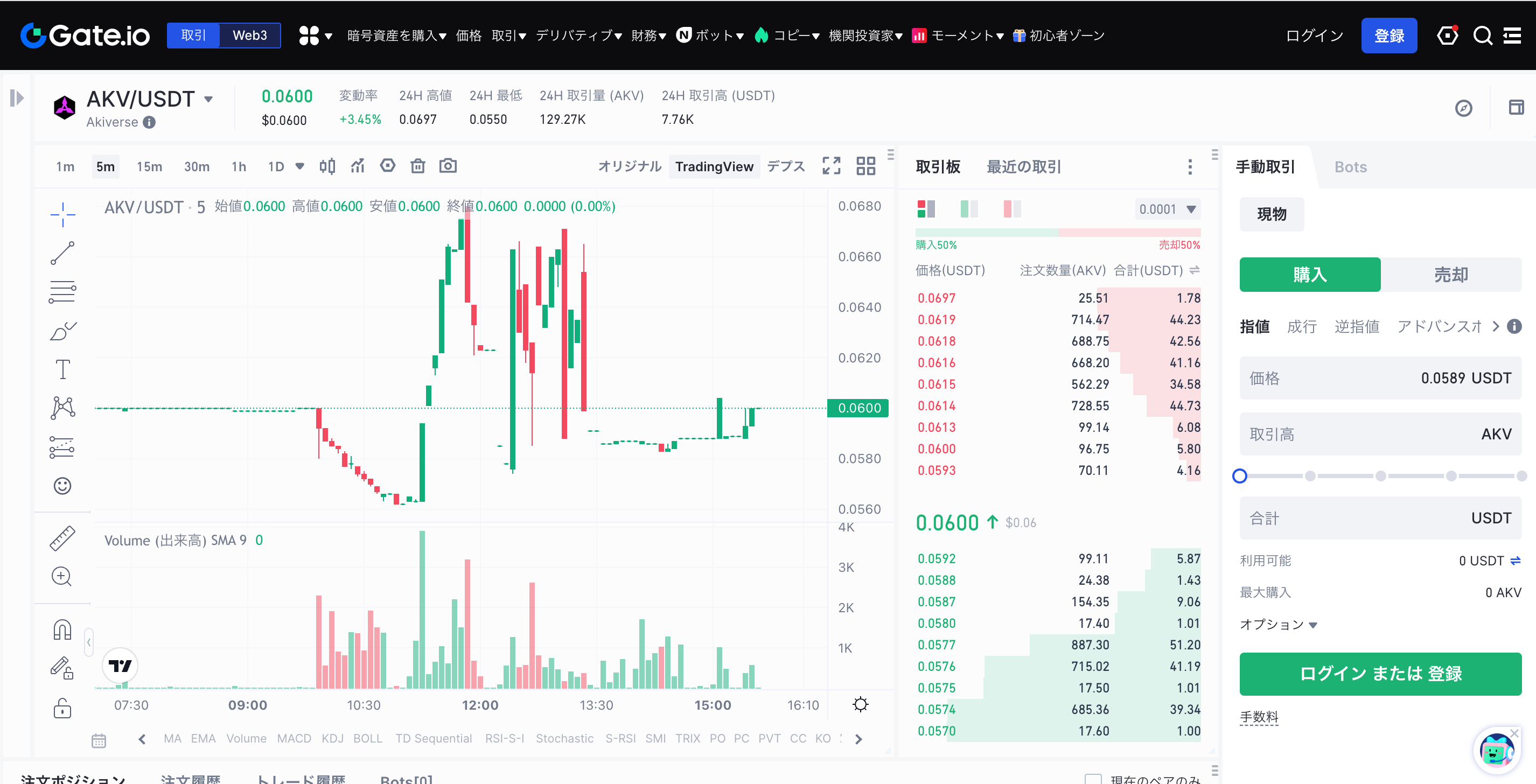Click the 合計 total input field
Image resolution: width=1536 pixels, height=784 pixels.
[x=1381, y=518]
